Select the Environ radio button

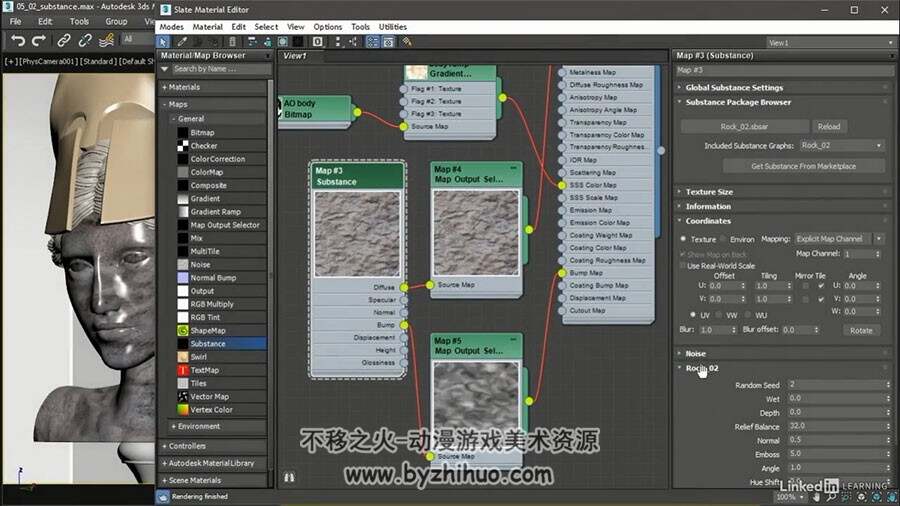[723, 239]
